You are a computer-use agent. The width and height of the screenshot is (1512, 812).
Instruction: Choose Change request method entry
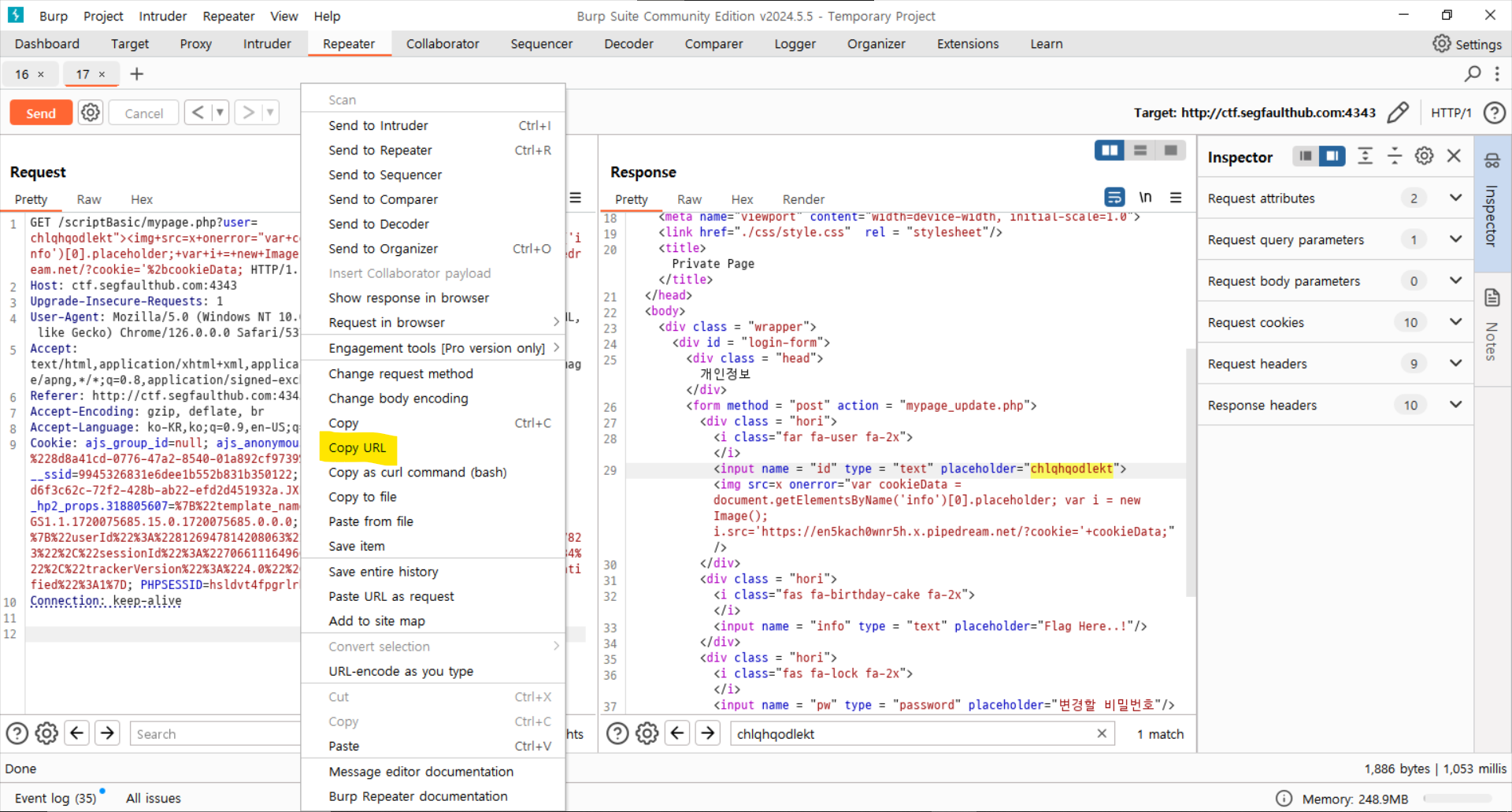(433, 374)
